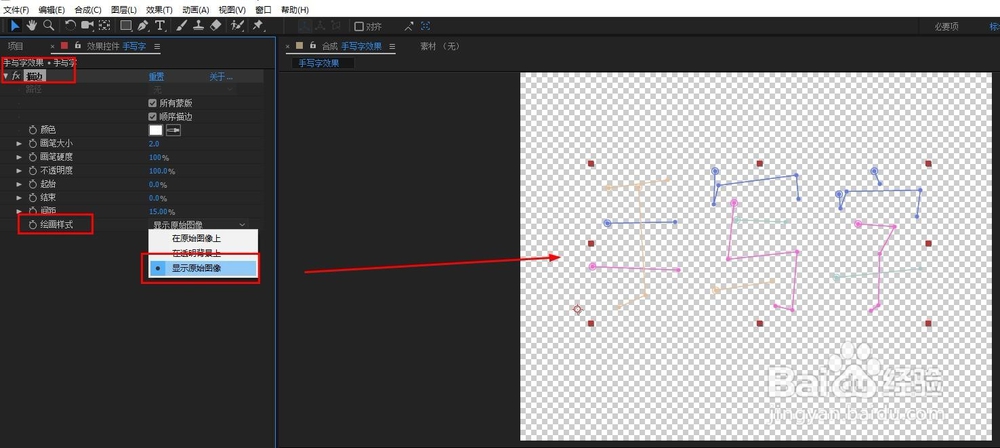Select the Selection arrow tool
The height and width of the screenshot is (448, 1000).
pyautogui.click(x=15, y=26)
